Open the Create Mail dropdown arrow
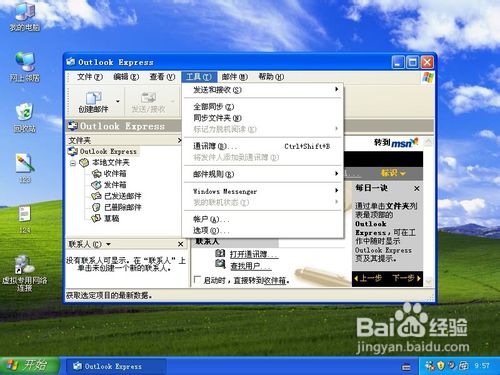 [x=118, y=101]
